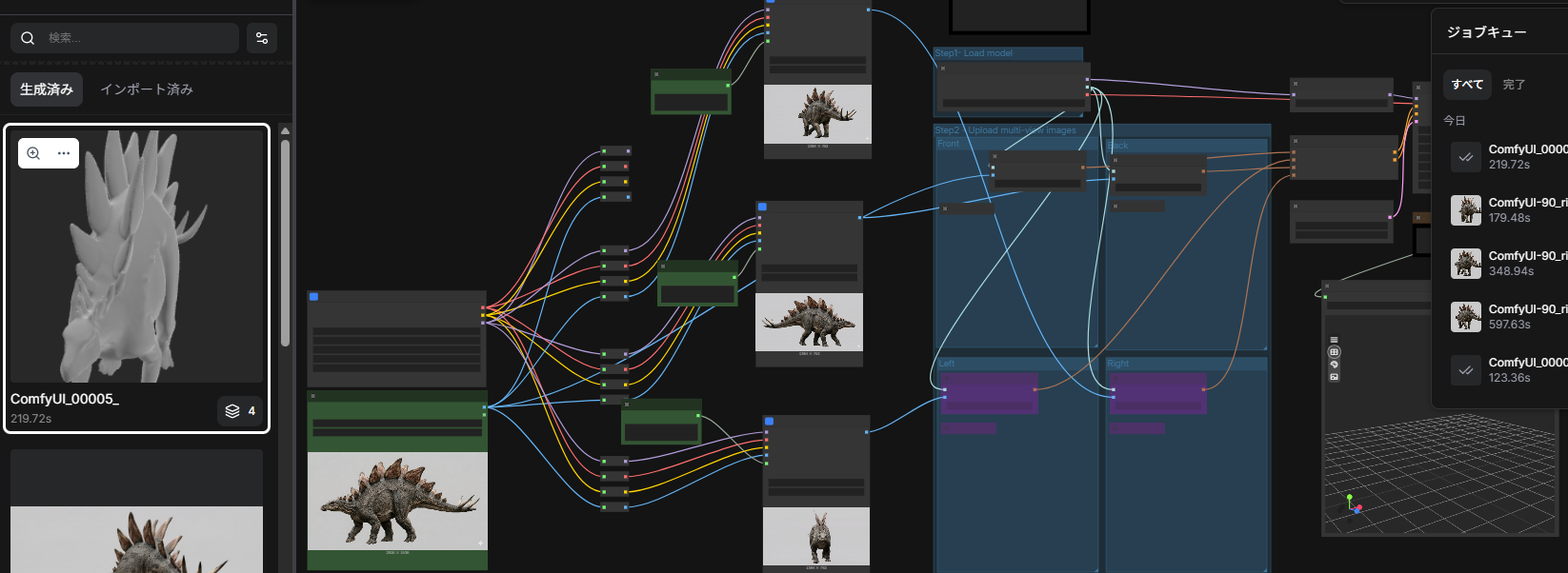Switch to the インポート済み tab
Viewport: 1568px width, 573px height.
[147, 89]
